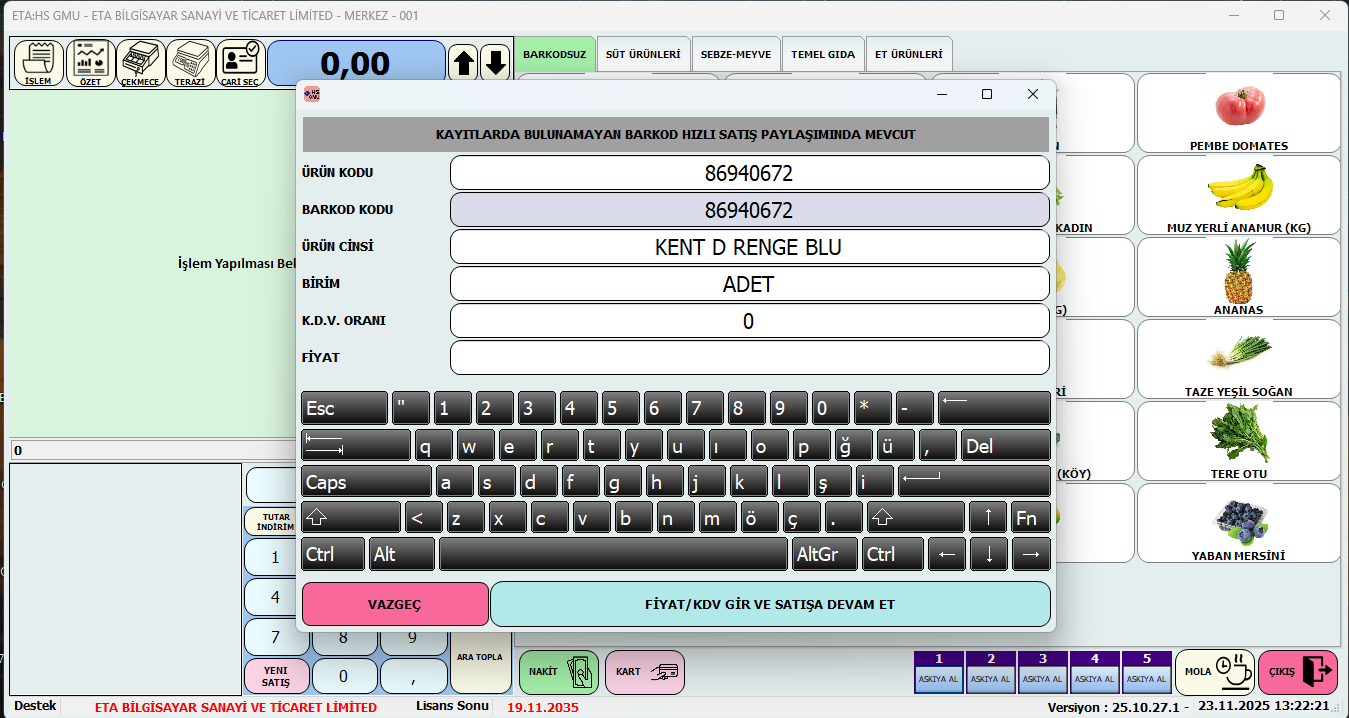Cancel the dialog with Vazgeç
Image resolution: width=1349 pixels, height=718 pixels.
(395, 605)
